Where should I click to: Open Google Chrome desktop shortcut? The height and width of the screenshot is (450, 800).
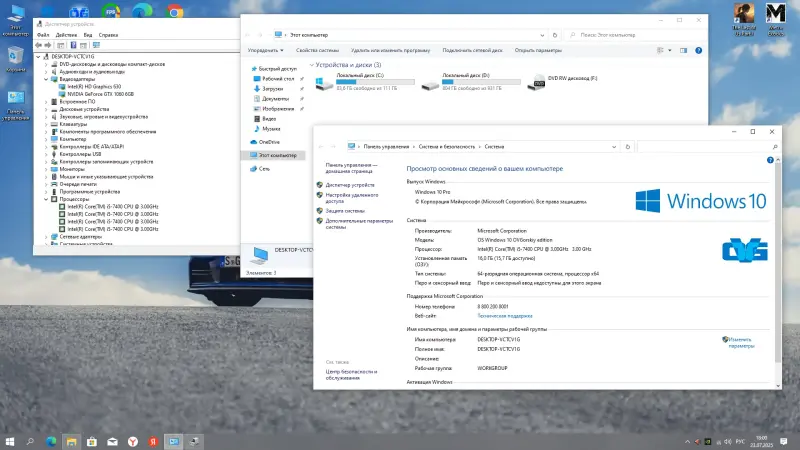(174, 11)
